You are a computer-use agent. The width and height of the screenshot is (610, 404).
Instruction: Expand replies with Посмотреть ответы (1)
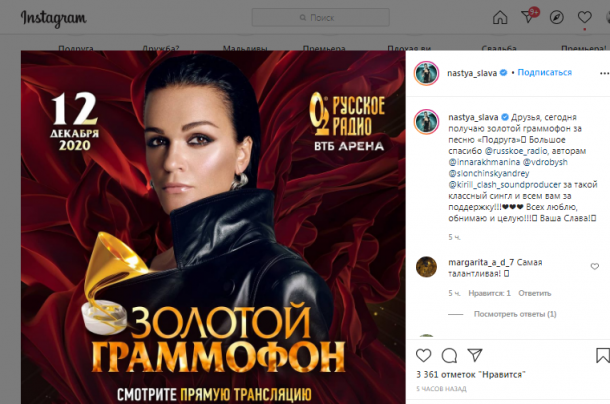pyautogui.click(x=515, y=314)
